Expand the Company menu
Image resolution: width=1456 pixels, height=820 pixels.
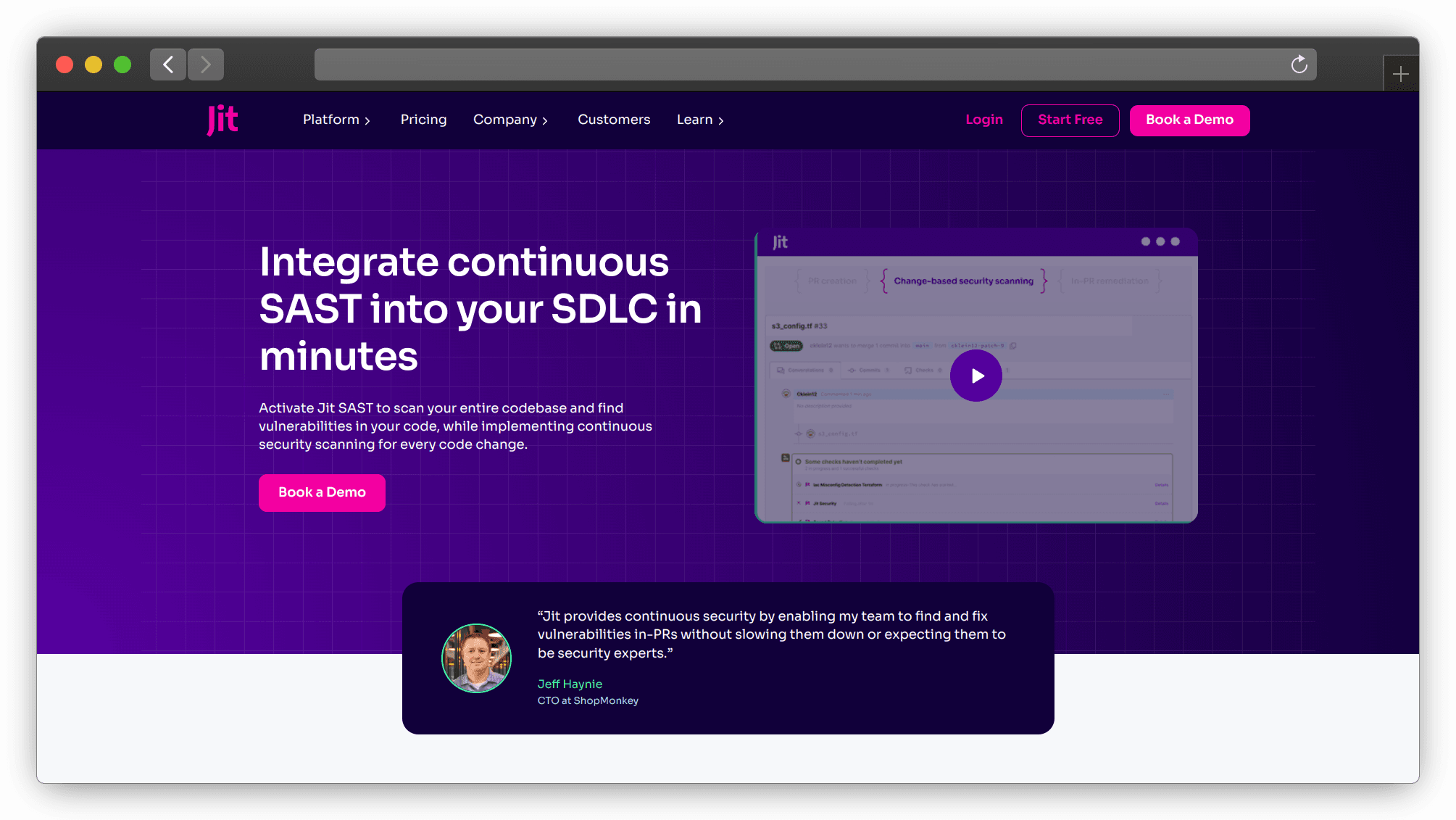click(x=511, y=120)
